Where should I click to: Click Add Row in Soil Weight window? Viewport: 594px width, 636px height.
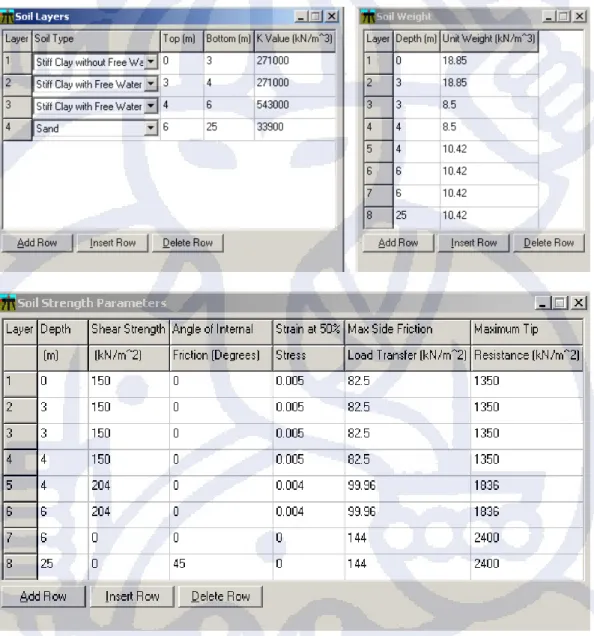tap(398, 243)
